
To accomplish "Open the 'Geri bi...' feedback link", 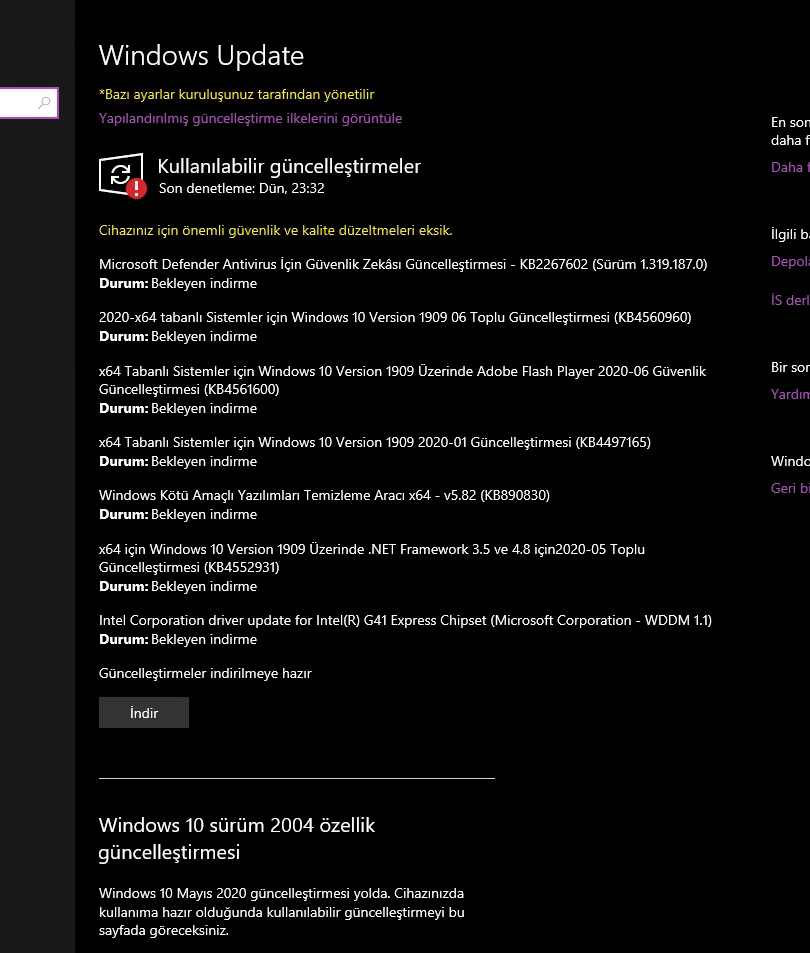I will pyautogui.click(x=790, y=488).
